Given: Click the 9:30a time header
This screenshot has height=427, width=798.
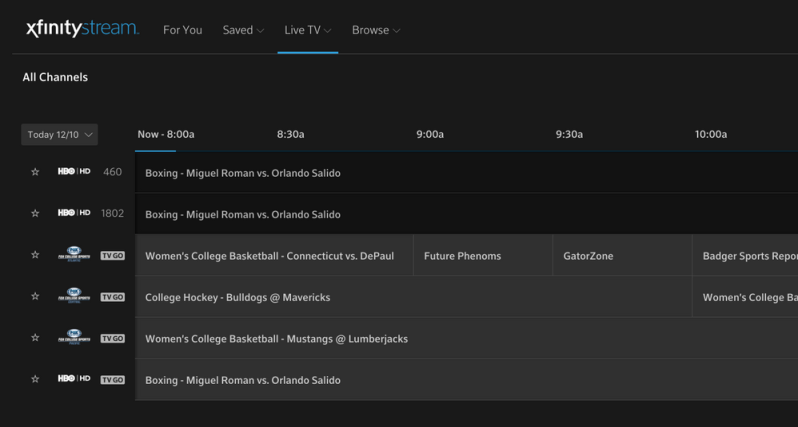Looking at the screenshot, I should tap(569, 134).
